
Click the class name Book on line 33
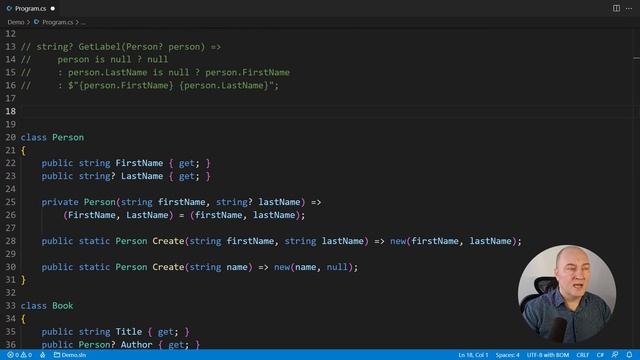click(x=62, y=306)
